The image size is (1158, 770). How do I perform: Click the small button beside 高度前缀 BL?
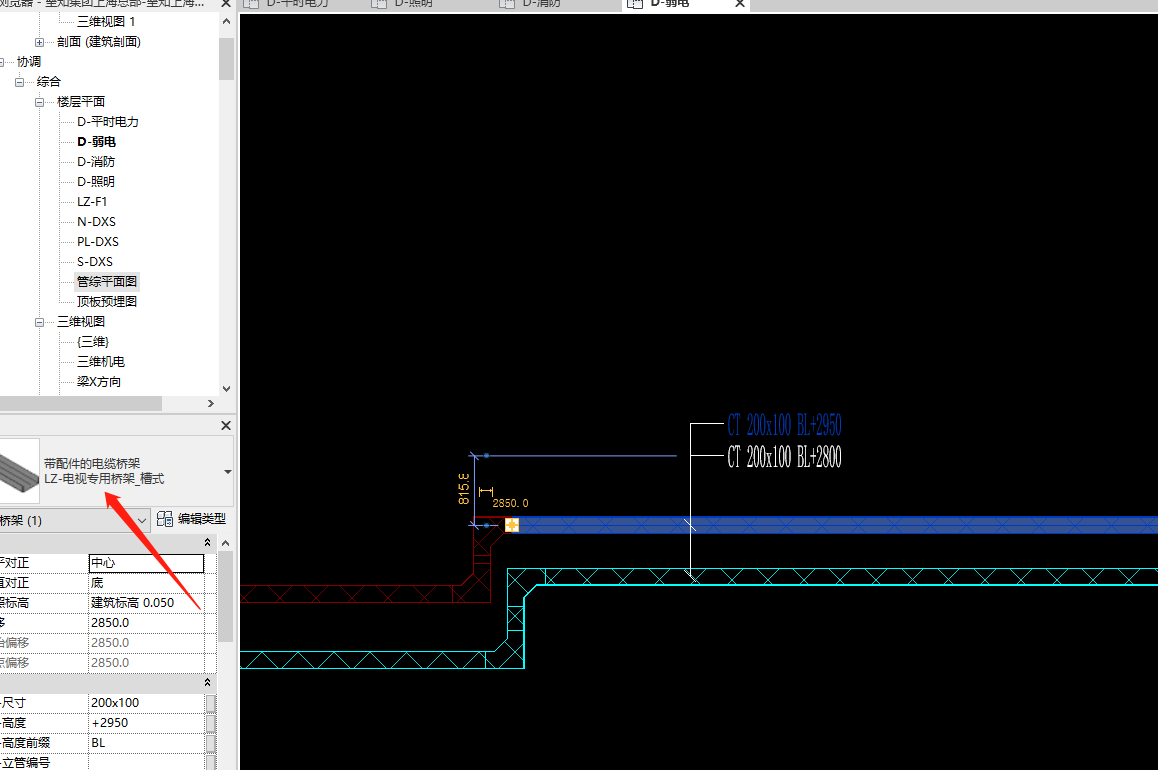(x=211, y=743)
